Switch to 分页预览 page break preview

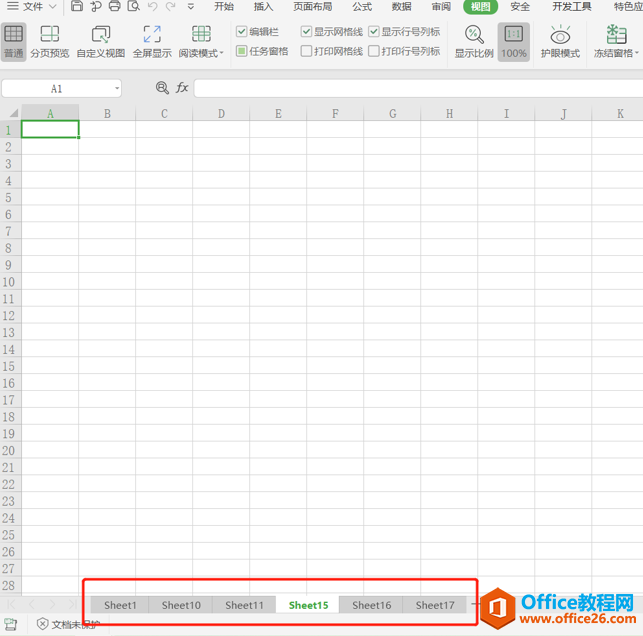pos(50,42)
